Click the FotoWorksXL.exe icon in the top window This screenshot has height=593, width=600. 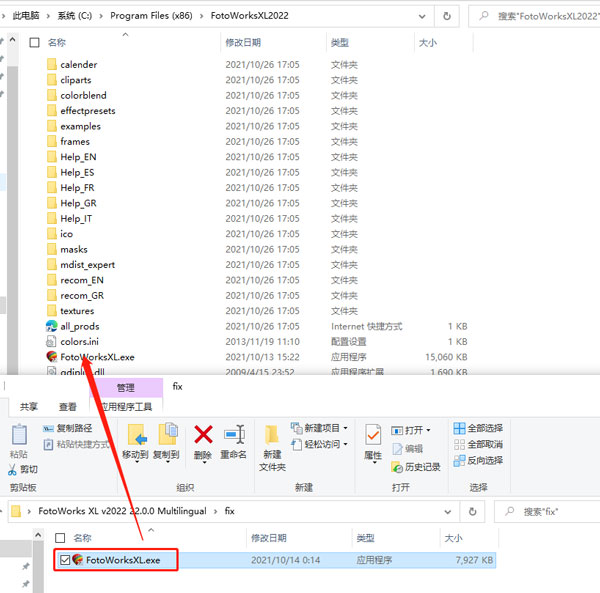(52, 357)
